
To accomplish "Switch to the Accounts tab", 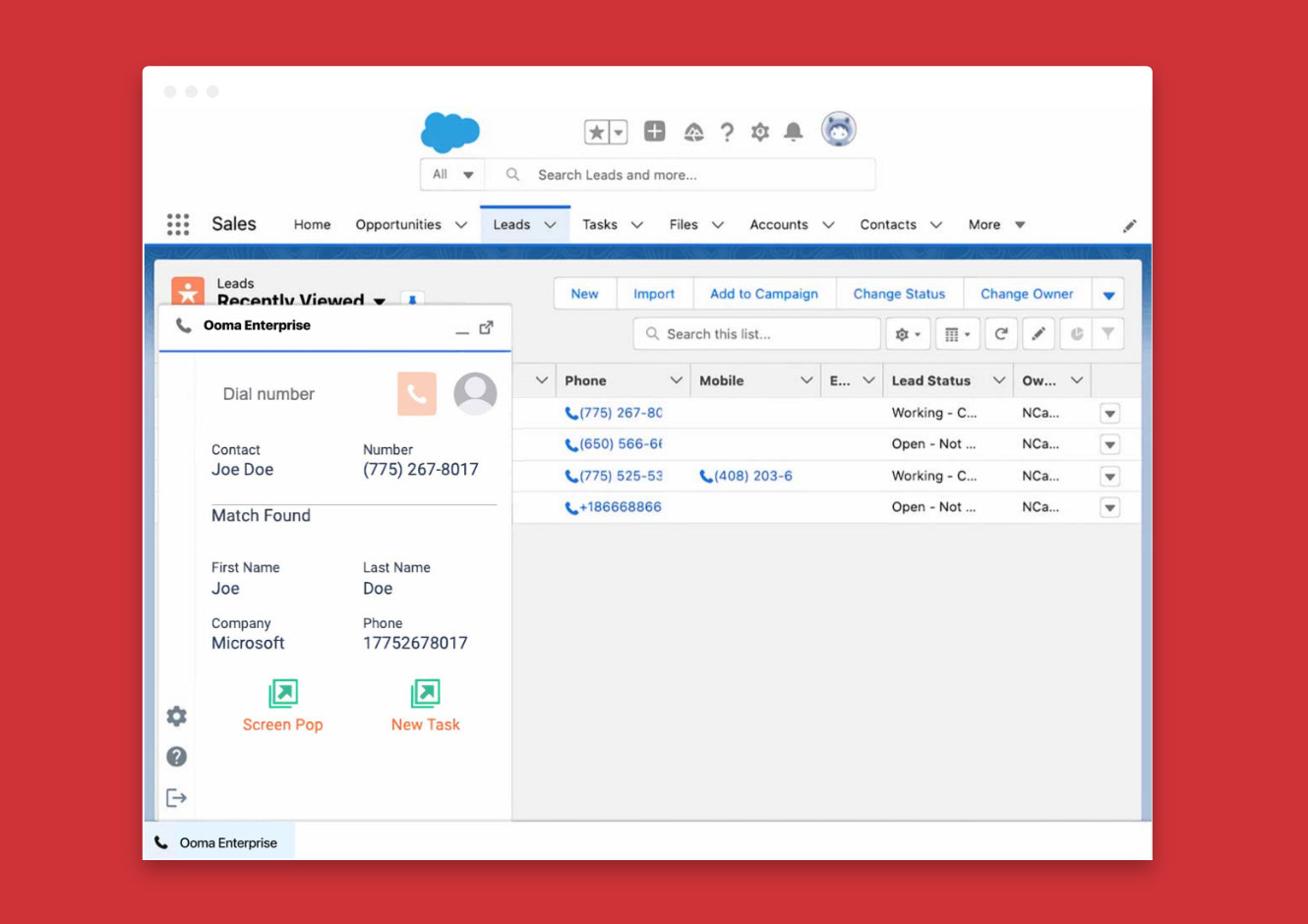I will [778, 225].
